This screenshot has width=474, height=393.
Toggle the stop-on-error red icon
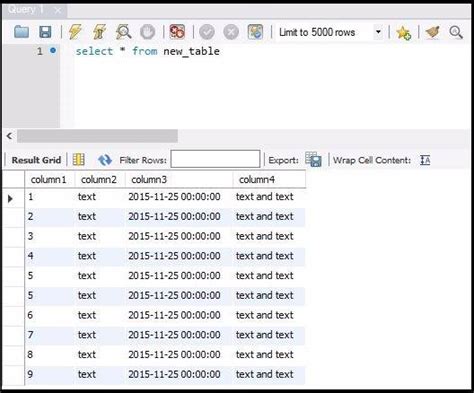tap(177, 32)
